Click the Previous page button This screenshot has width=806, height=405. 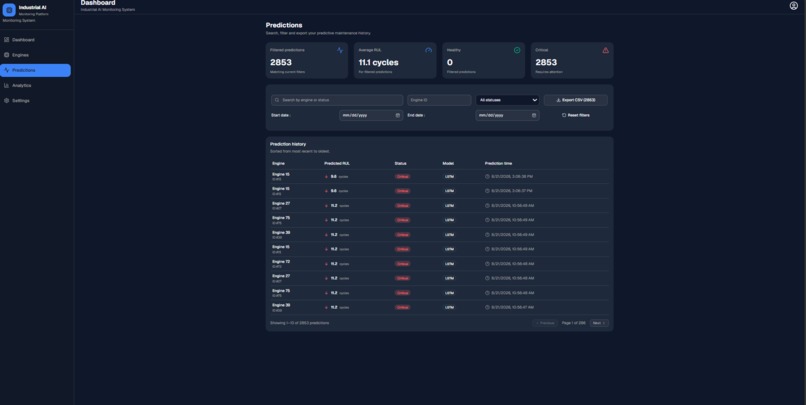coord(545,323)
